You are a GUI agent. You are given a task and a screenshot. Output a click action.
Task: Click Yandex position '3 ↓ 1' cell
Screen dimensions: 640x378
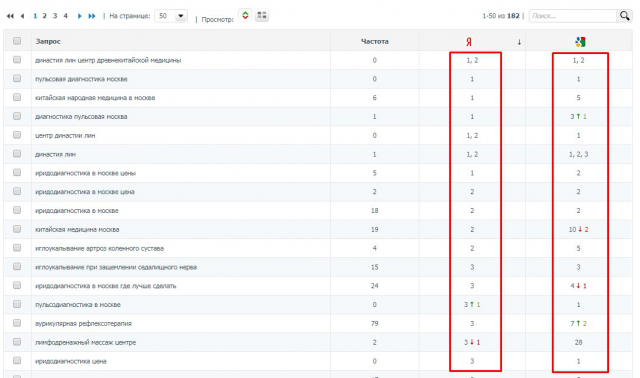pyautogui.click(x=472, y=342)
